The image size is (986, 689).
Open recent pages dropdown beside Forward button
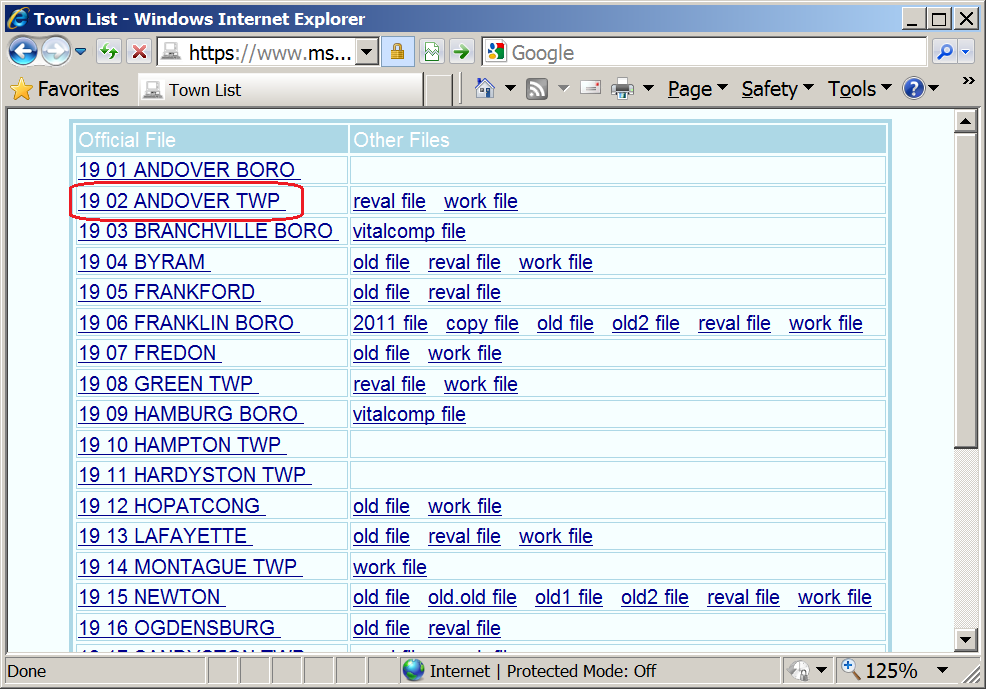click(x=80, y=52)
